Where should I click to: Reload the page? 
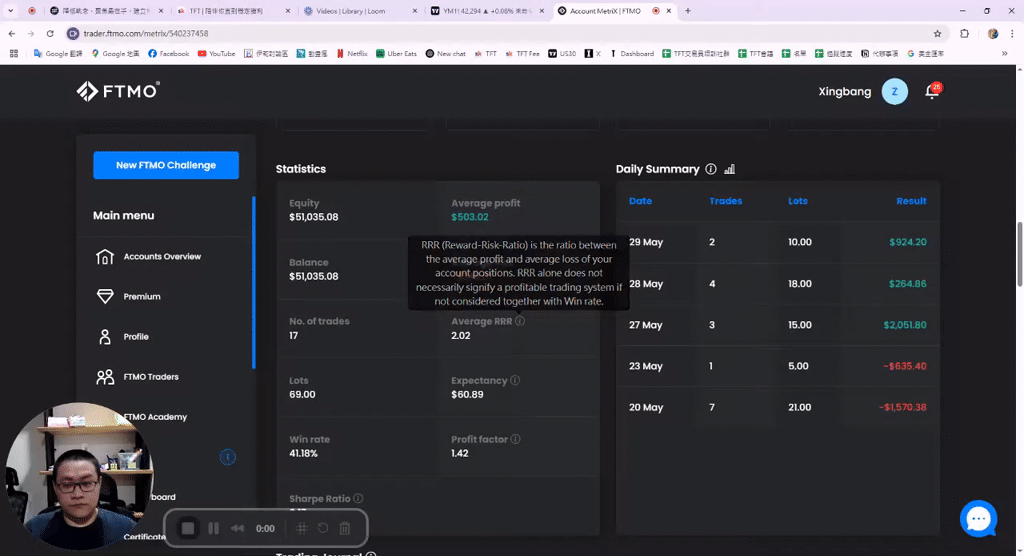click(50, 33)
